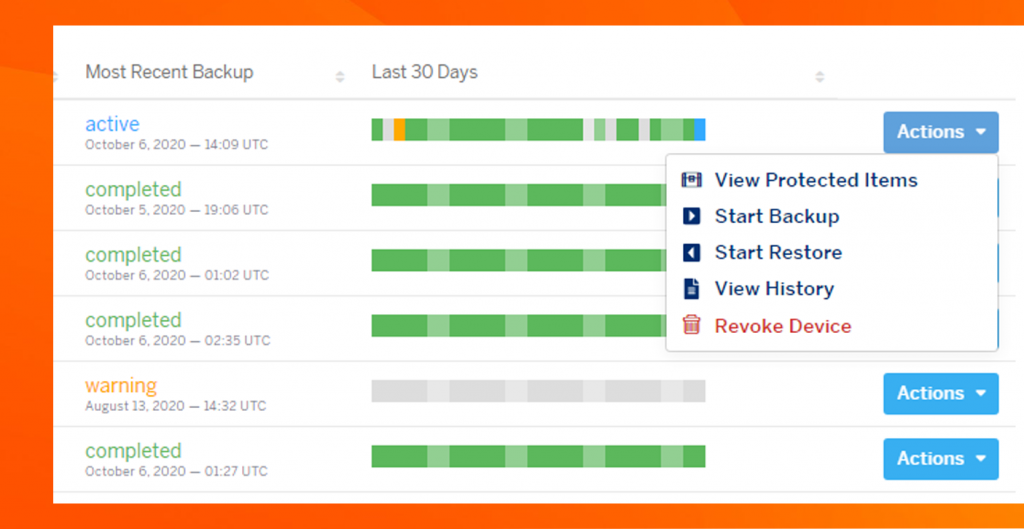Click the red Revoke Device trash icon

691,325
